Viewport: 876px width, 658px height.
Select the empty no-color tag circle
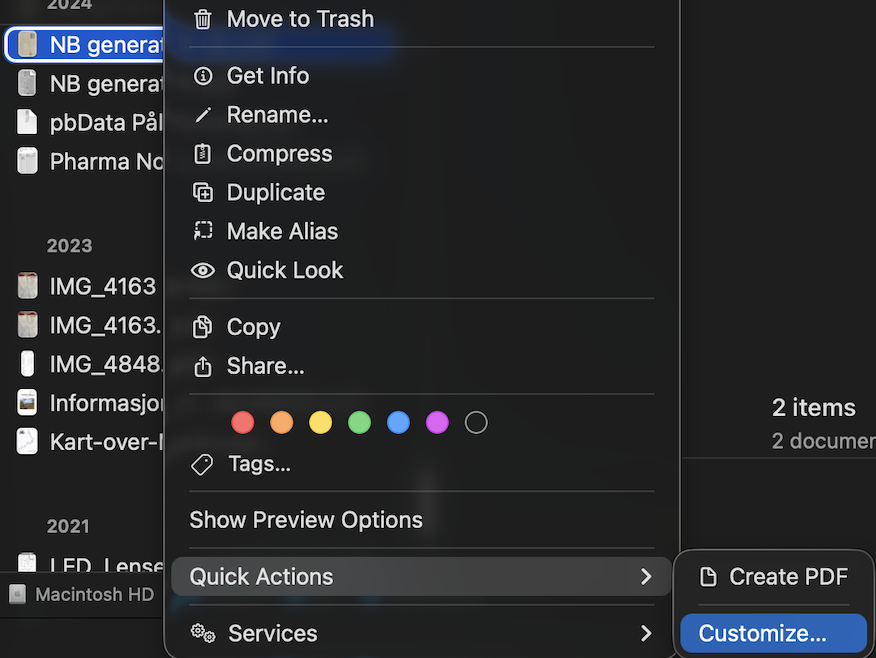(x=476, y=423)
